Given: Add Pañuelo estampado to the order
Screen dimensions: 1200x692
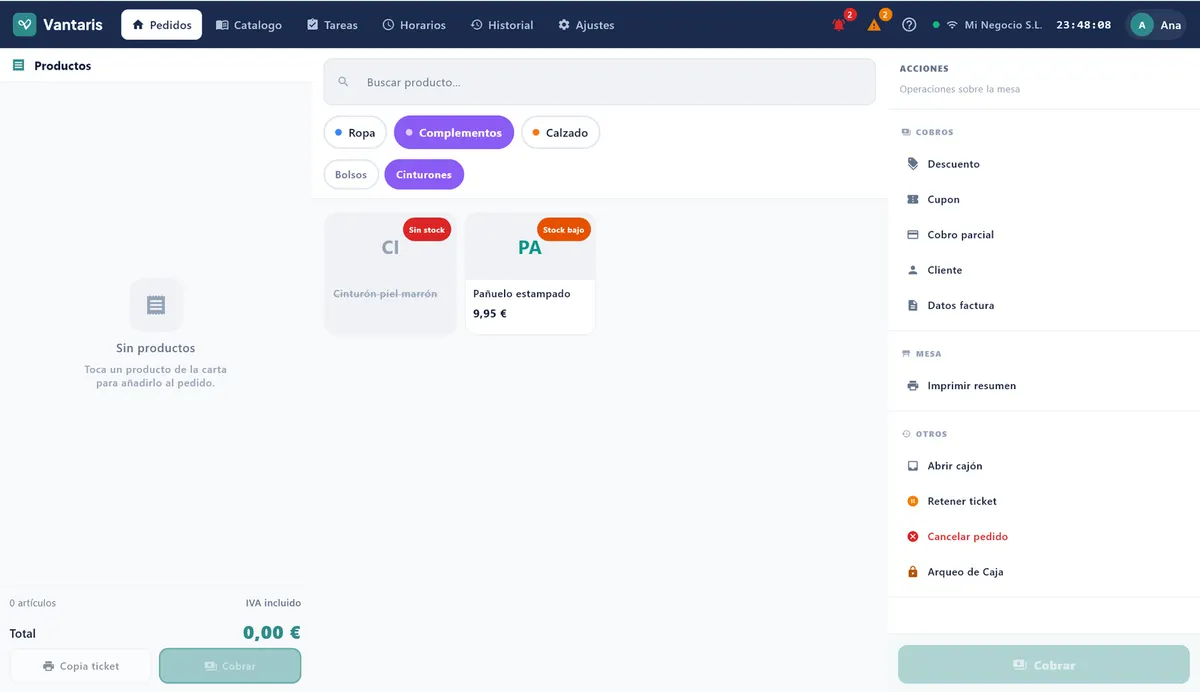Looking at the screenshot, I should 530,273.
